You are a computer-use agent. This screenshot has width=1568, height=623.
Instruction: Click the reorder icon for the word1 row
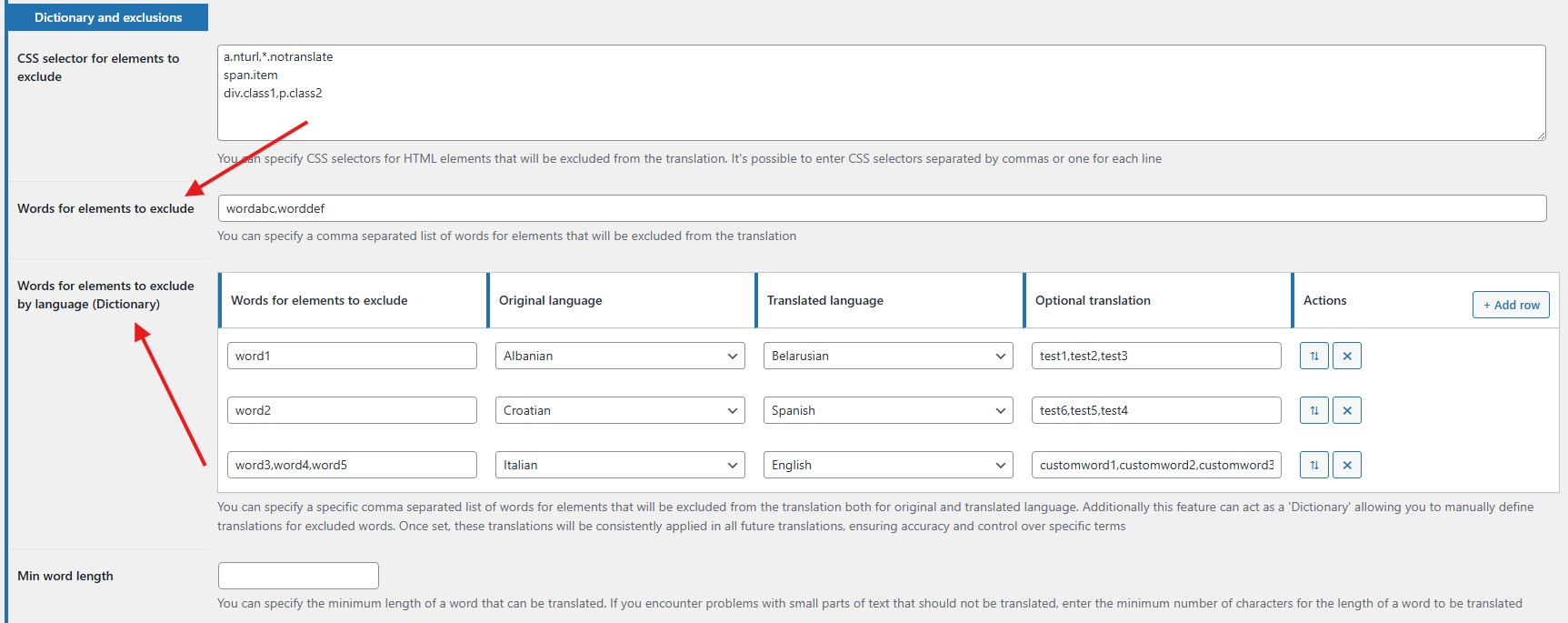click(1314, 356)
